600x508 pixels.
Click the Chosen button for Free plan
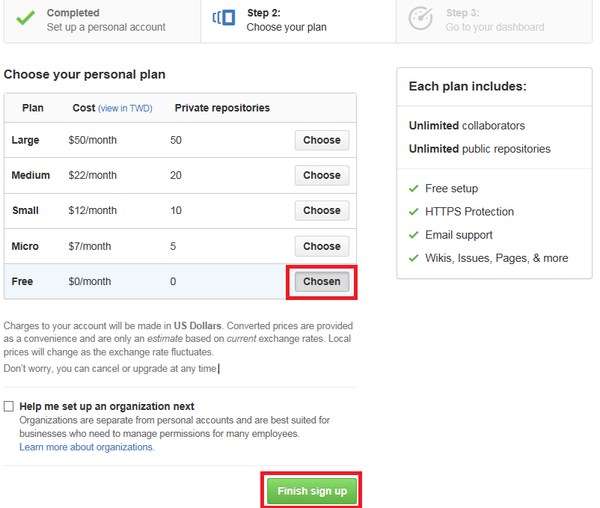coord(322,282)
